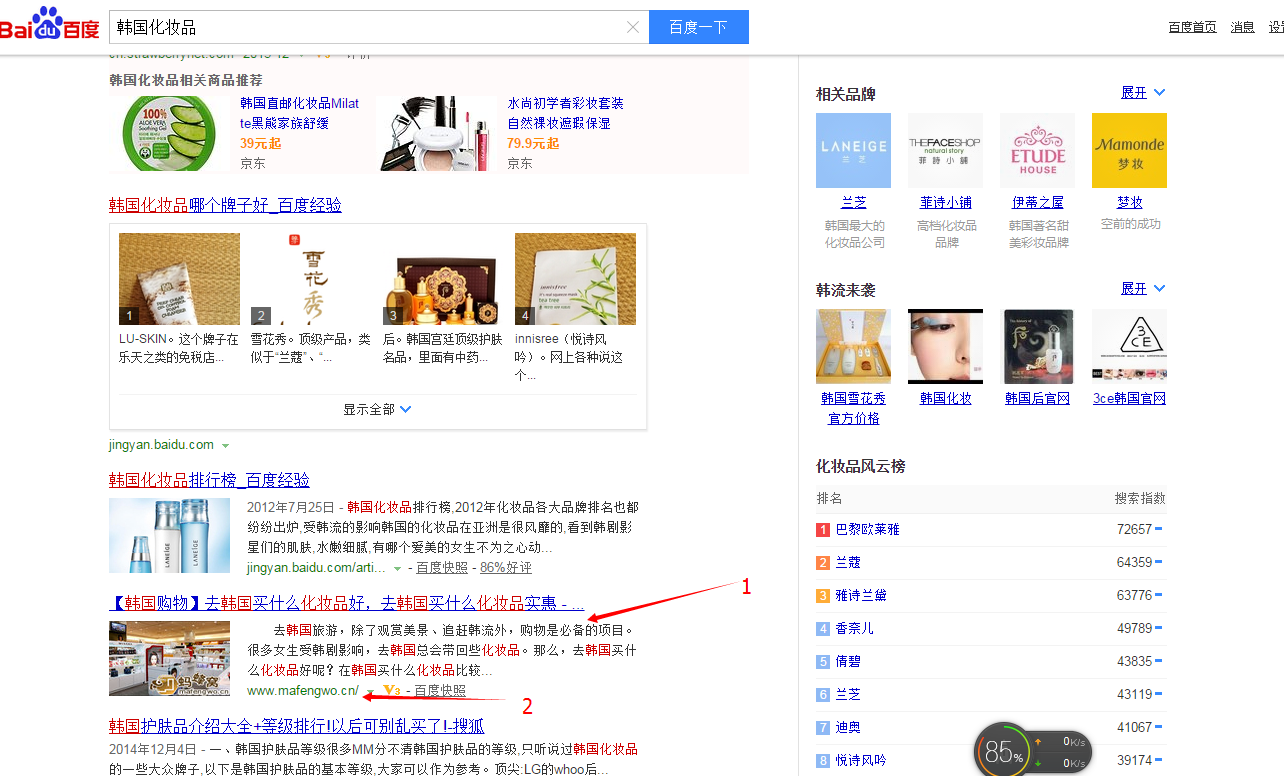1284x776 pixels.
Task: Open 百度快照 for jingyan.baidu.com/arti result
Action: (441, 567)
